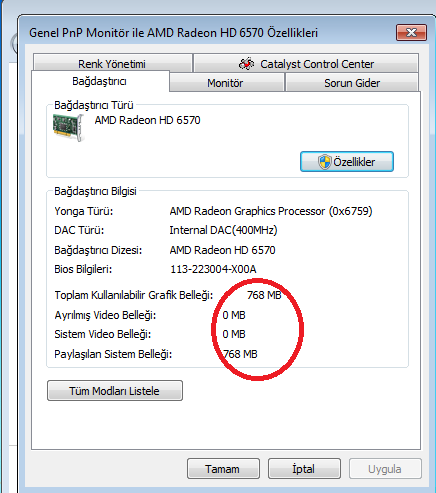The height and width of the screenshot is (493, 436).
Task: Select the Paylaşılan Sistem Belleği 768 MB value
Action: coord(240,354)
